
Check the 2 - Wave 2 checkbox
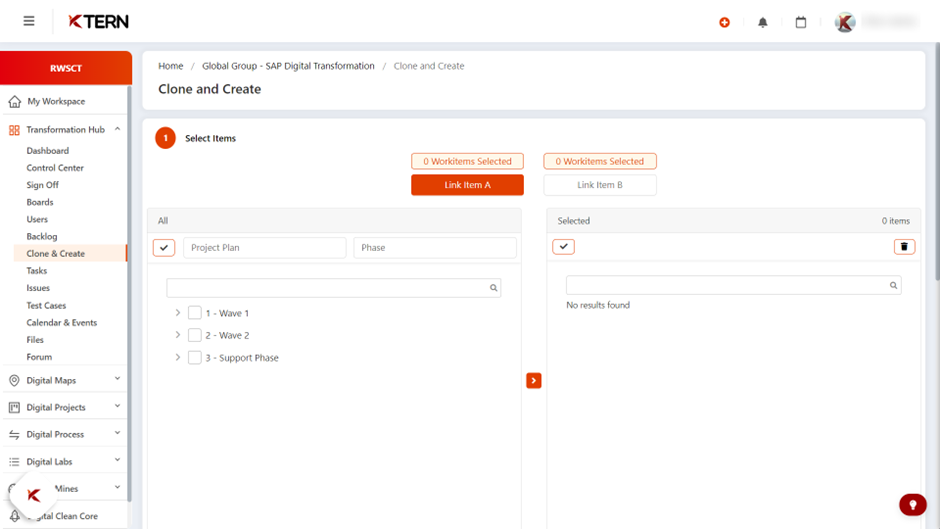(194, 335)
